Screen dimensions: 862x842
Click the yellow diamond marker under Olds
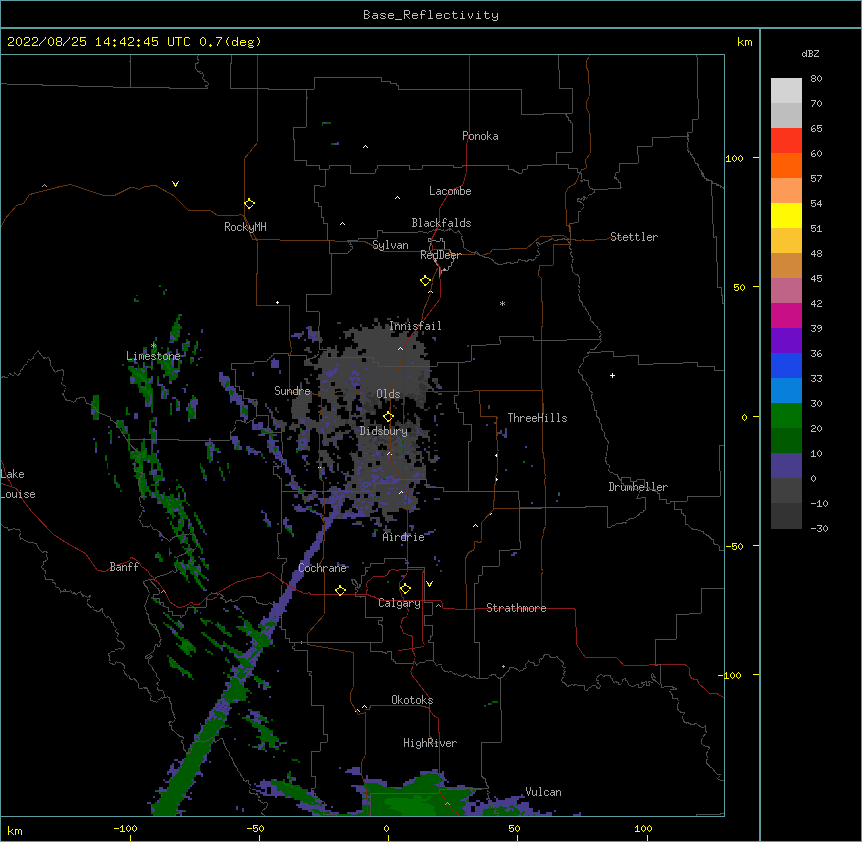click(x=388, y=417)
